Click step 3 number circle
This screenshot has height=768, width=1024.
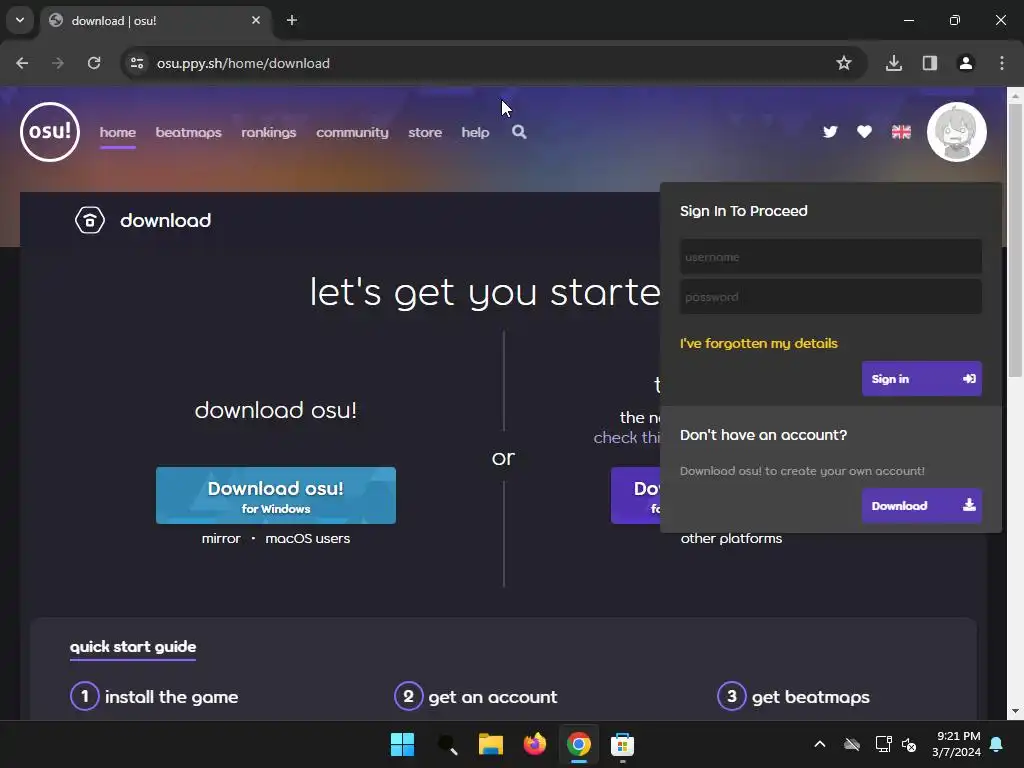(731, 696)
